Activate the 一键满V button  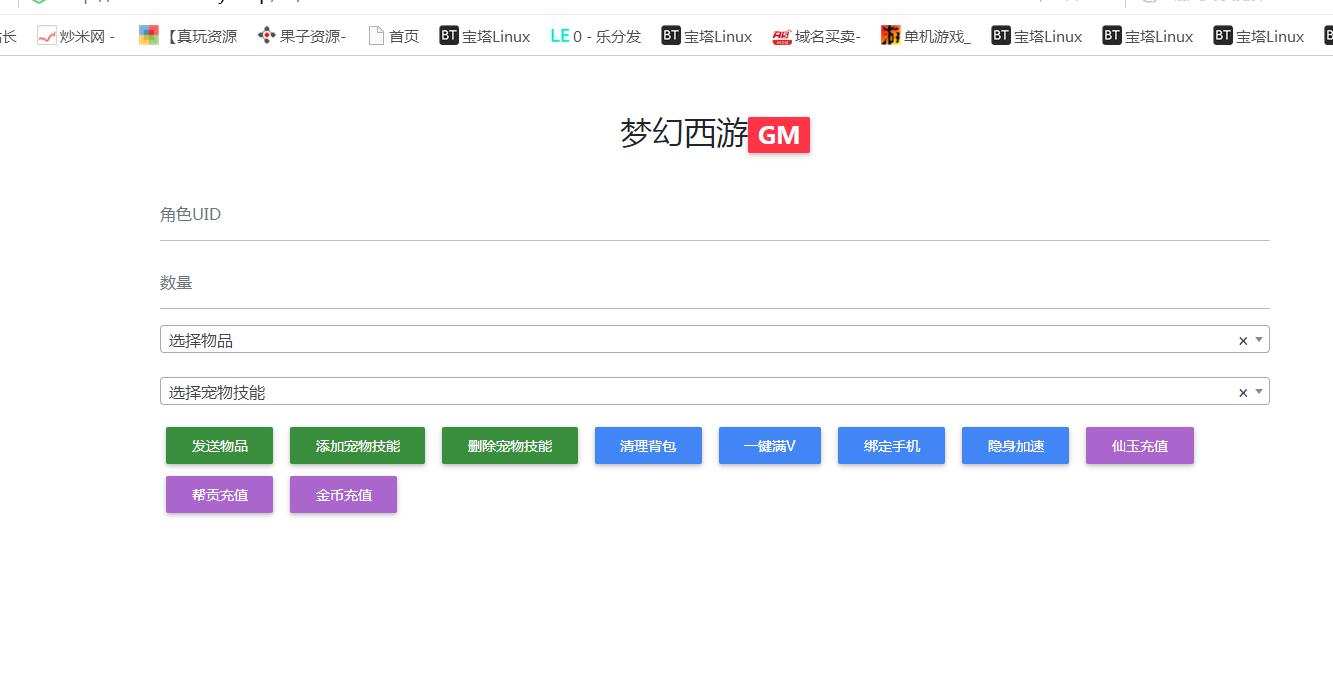click(x=769, y=446)
